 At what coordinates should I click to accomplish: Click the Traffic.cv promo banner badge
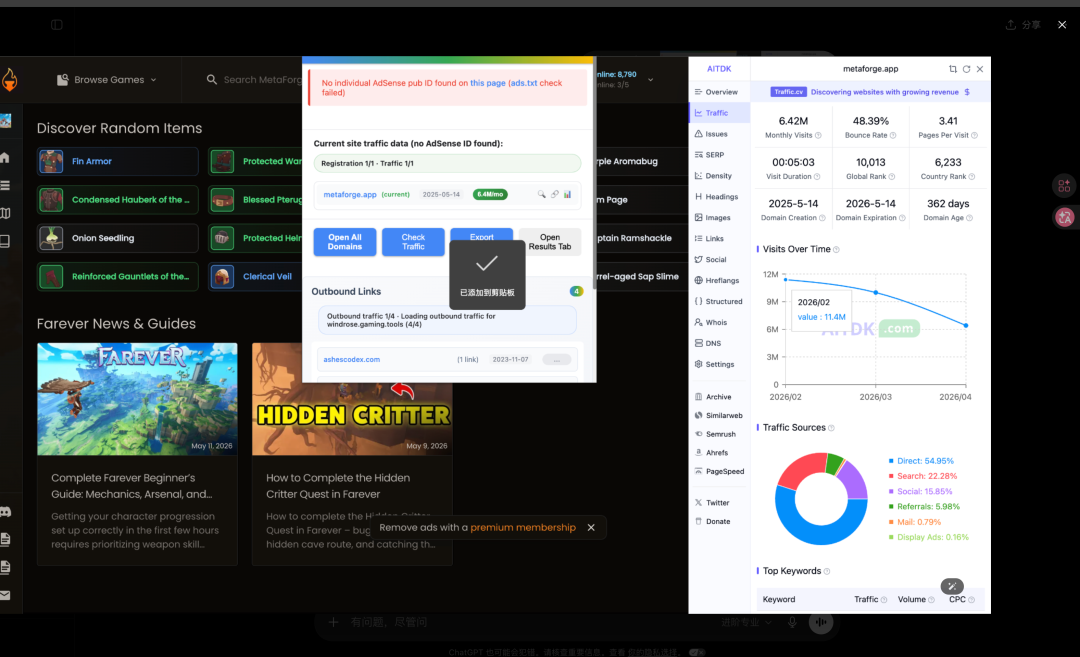click(789, 92)
